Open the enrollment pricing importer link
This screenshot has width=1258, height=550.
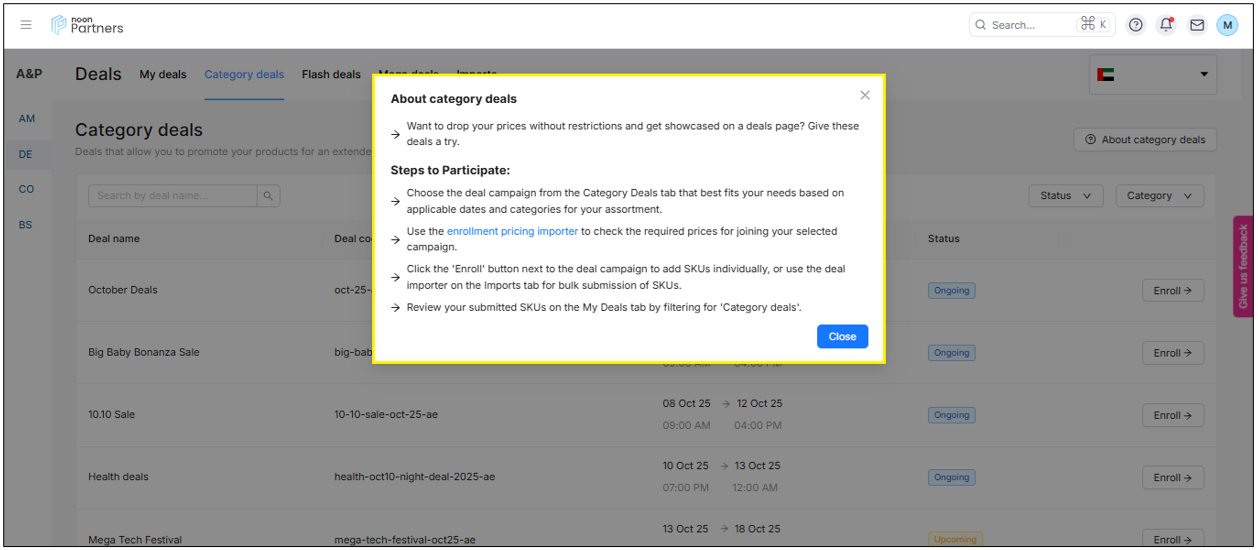(512, 231)
